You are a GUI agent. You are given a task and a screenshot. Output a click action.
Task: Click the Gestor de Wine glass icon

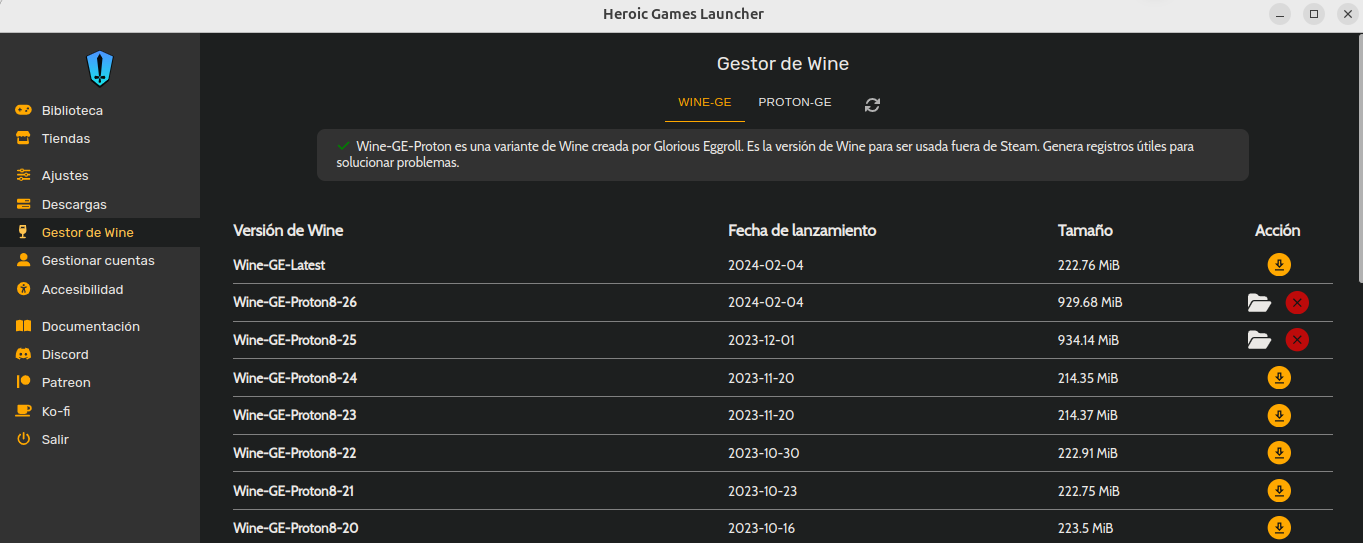coord(23,232)
